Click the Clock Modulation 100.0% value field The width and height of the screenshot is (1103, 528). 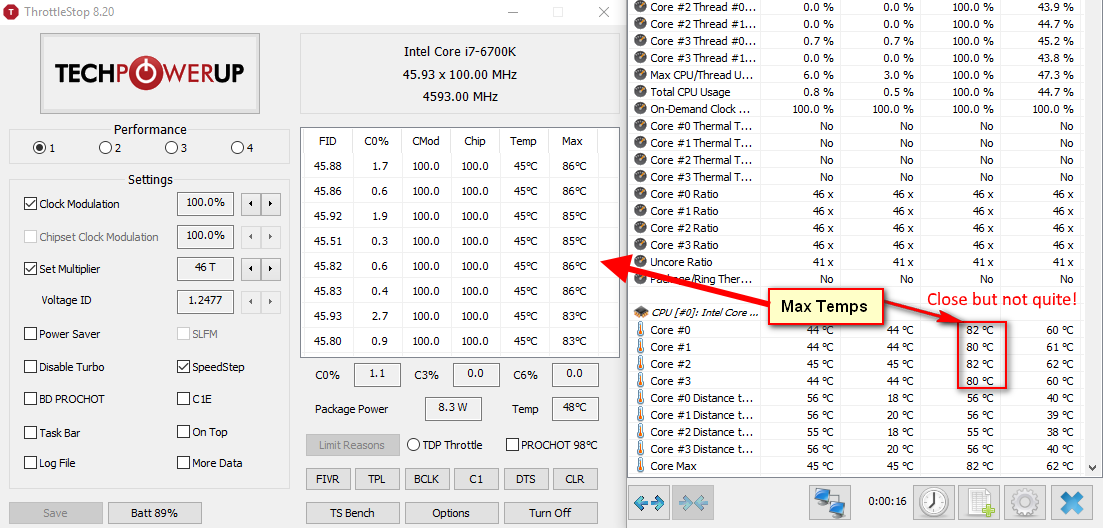pos(205,203)
